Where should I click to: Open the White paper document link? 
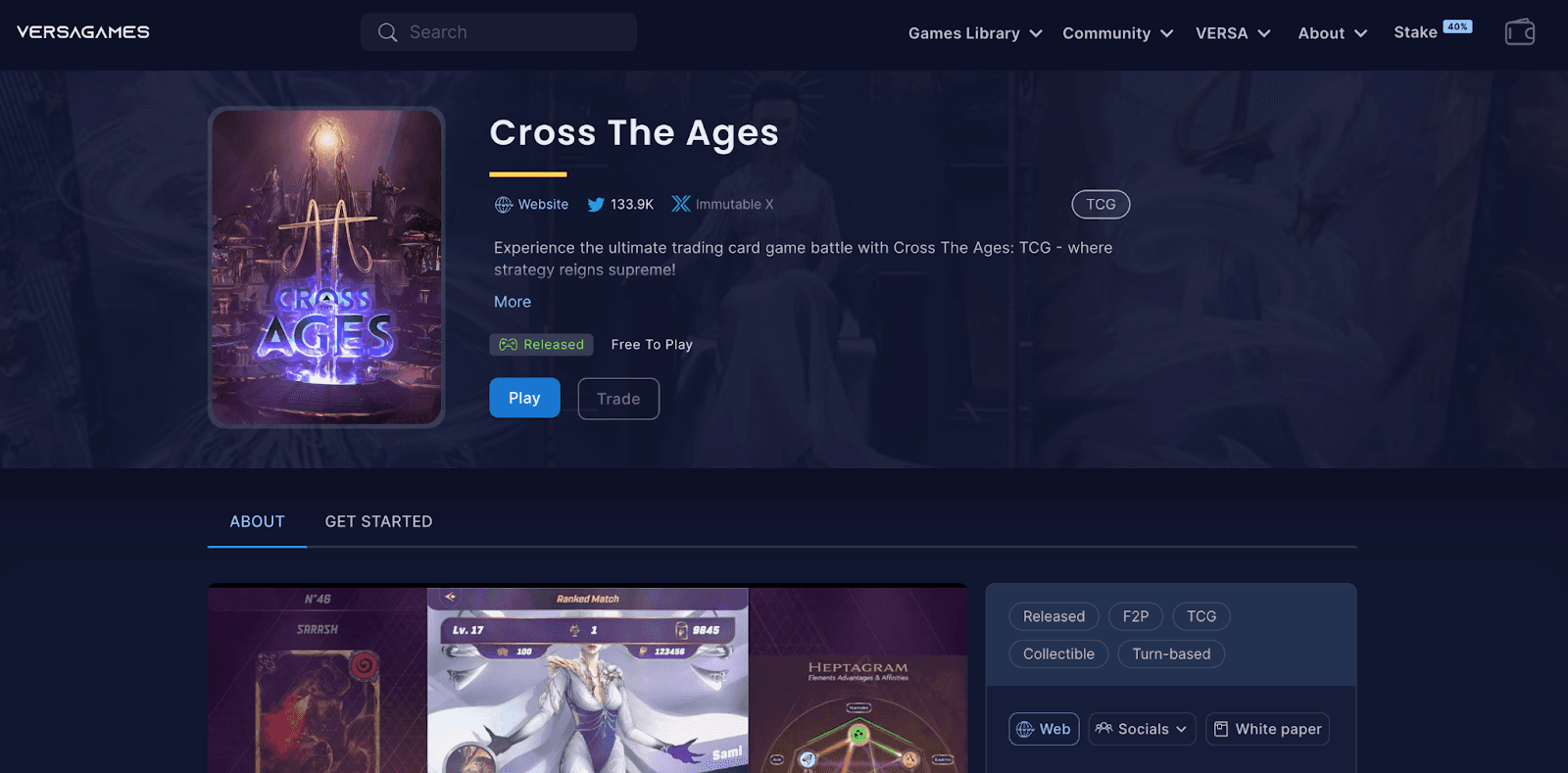click(x=1267, y=729)
